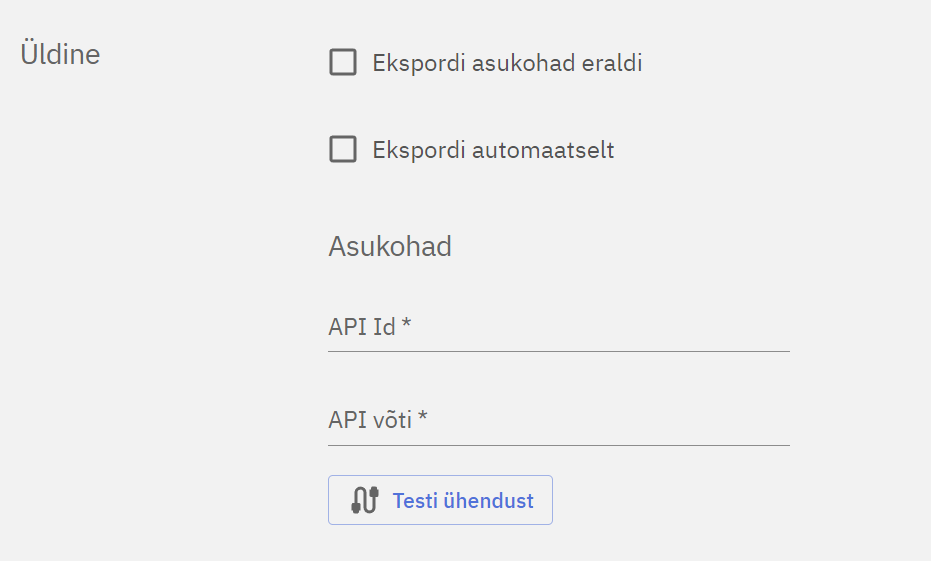931x561 pixels.
Task: Click the required asterisk beside API võti
Action: 423,419
